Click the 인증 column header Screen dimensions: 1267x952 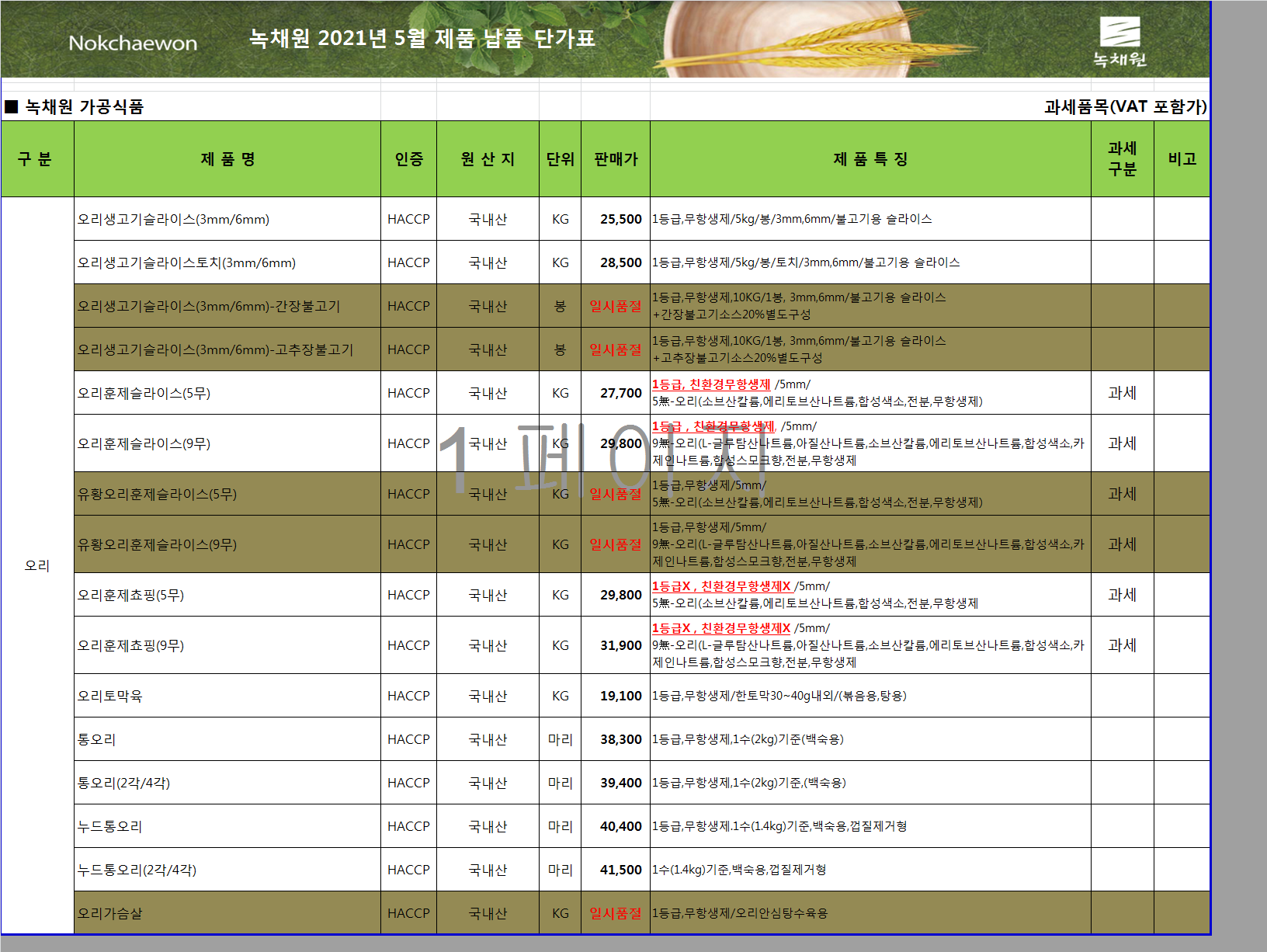point(409,159)
